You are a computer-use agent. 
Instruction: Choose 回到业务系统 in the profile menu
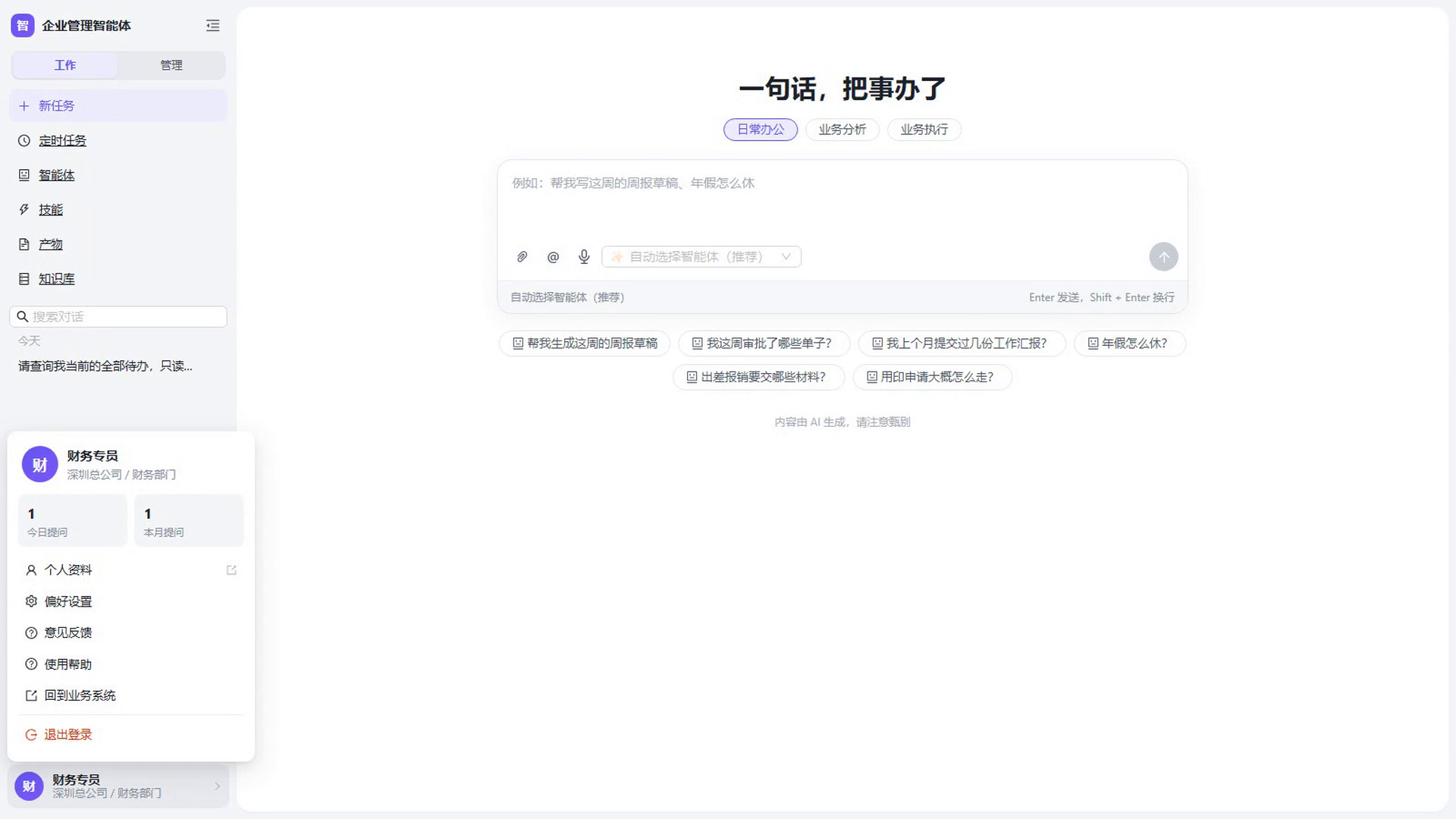(130, 695)
